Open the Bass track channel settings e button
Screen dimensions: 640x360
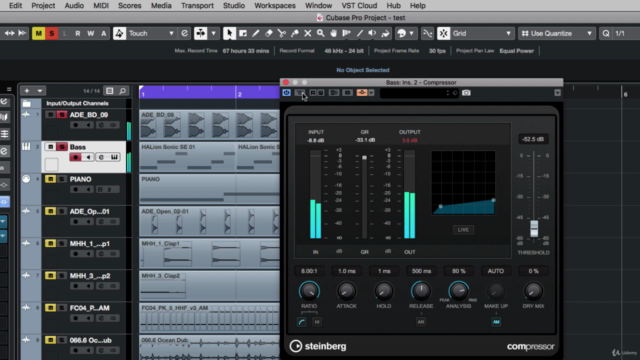101,157
